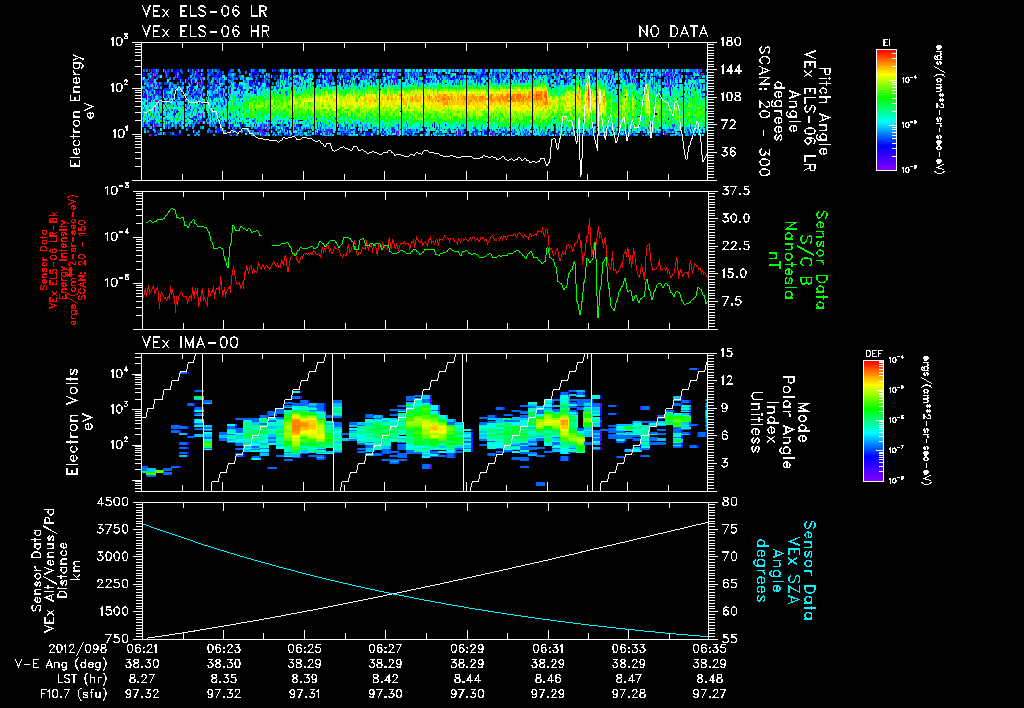Click the "V-E Ang (deg)" row label

click(x=60, y=664)
